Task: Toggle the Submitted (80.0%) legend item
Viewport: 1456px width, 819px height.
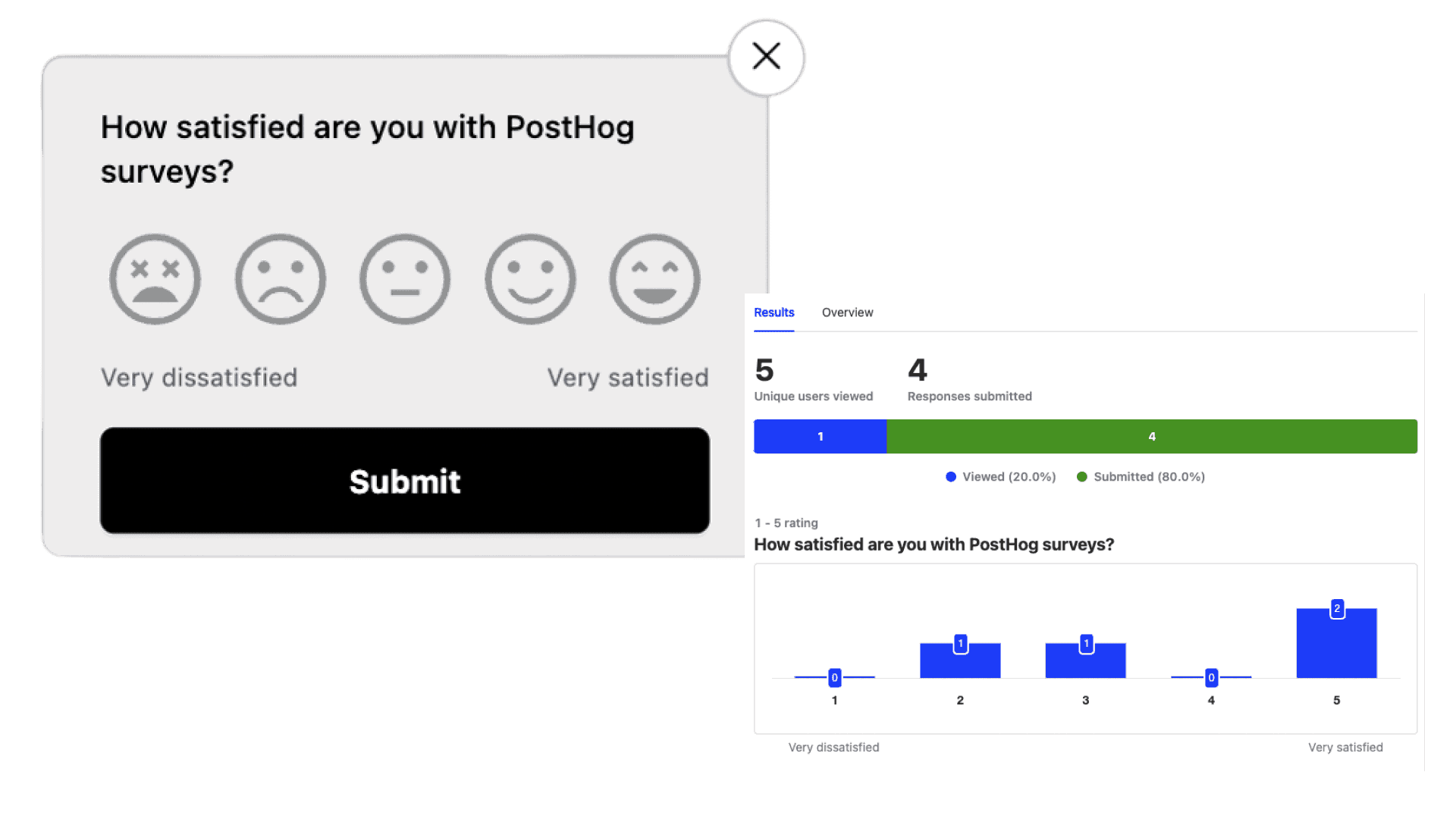Action: (x=1149, y=477)
